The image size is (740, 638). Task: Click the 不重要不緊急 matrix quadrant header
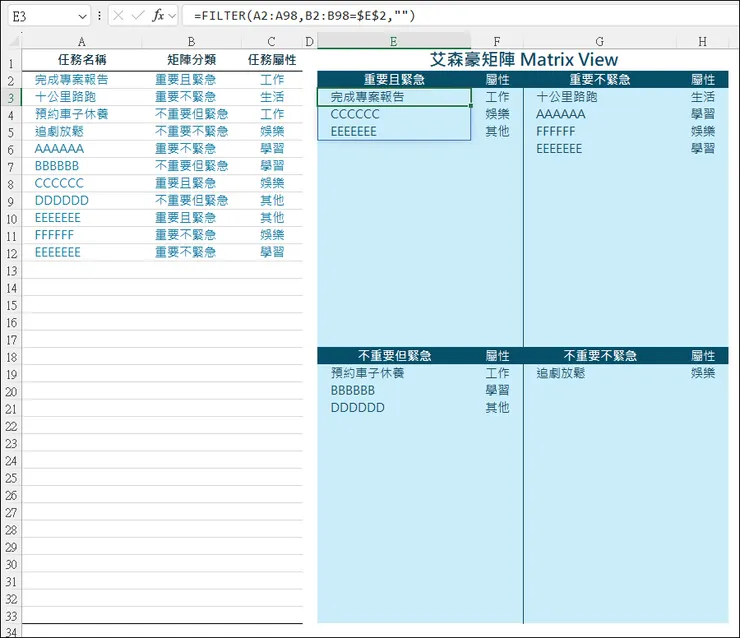599,355
